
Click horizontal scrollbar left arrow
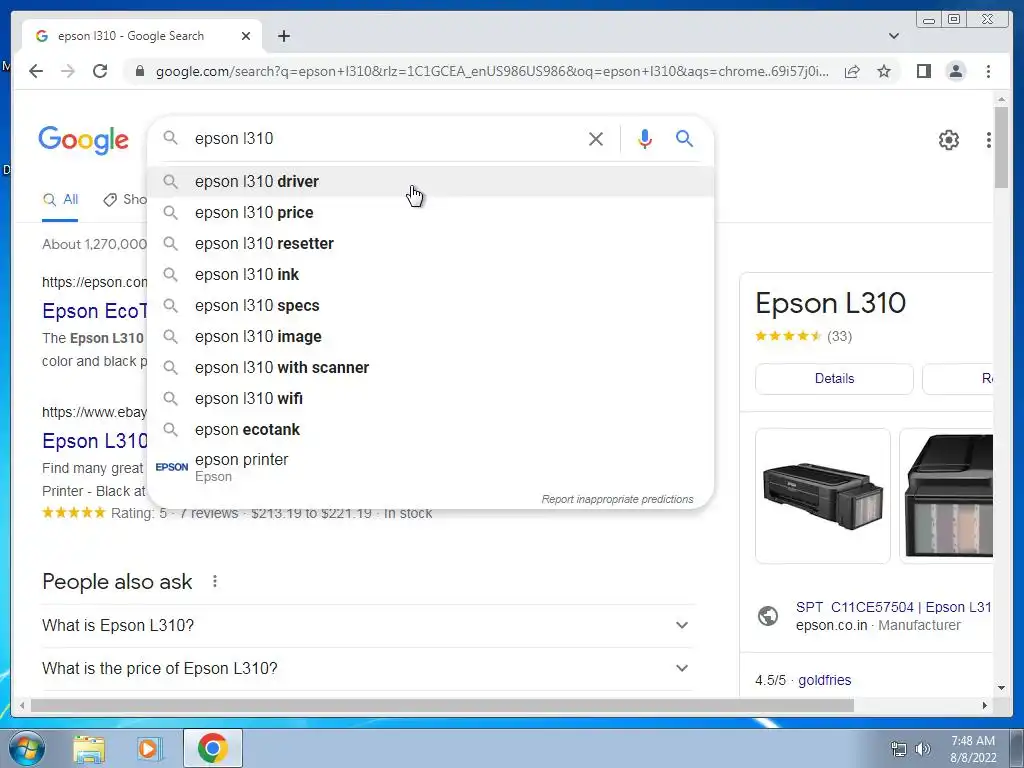tap(22, 705)
